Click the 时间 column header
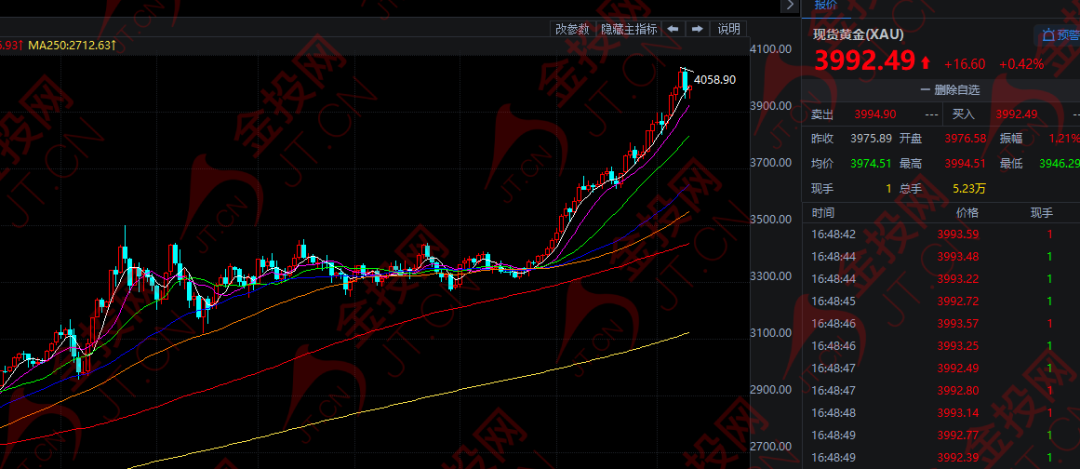1080x469 pixels. [824, 213]
